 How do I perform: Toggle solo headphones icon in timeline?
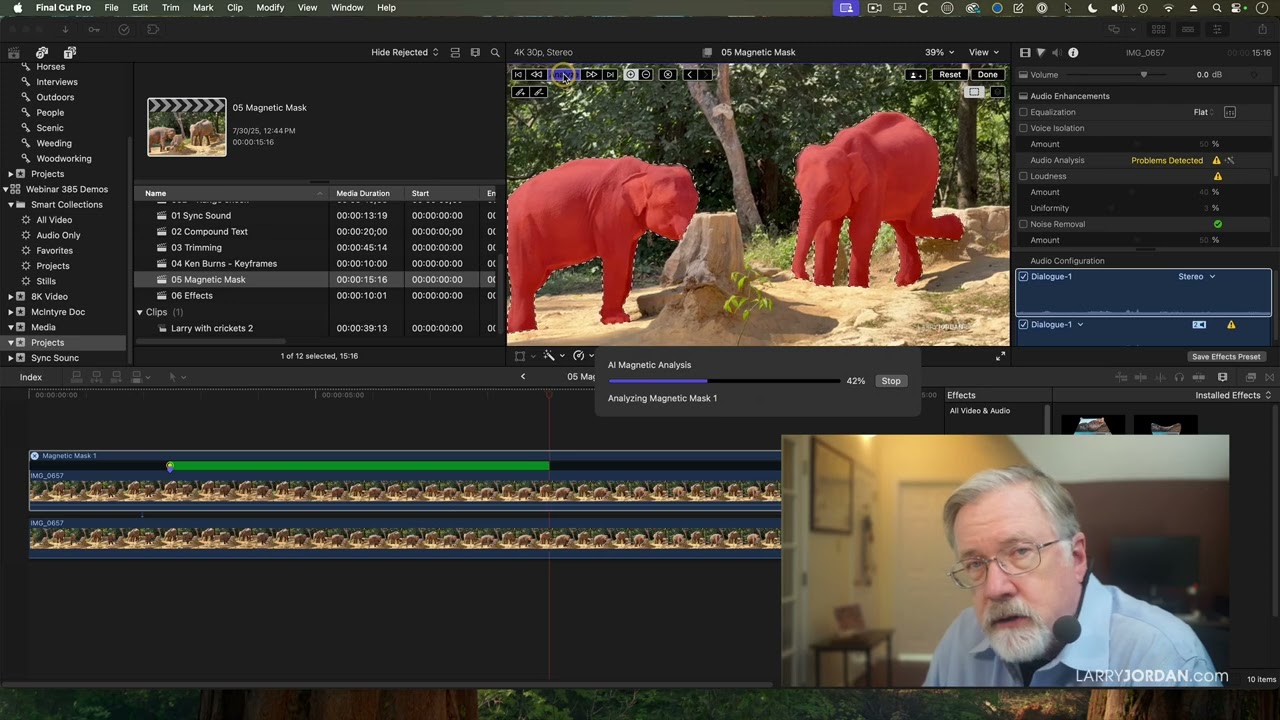[1179, 377]
